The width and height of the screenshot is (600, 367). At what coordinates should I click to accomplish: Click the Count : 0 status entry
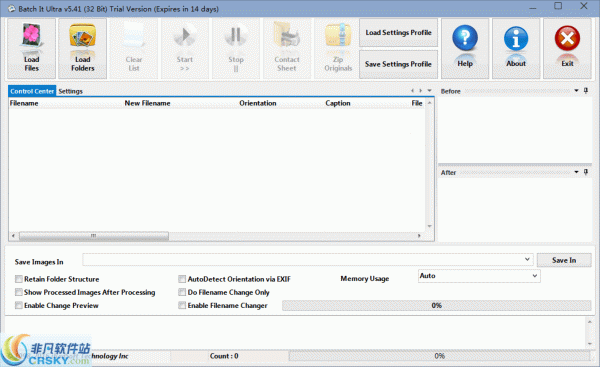pos(224,356)
